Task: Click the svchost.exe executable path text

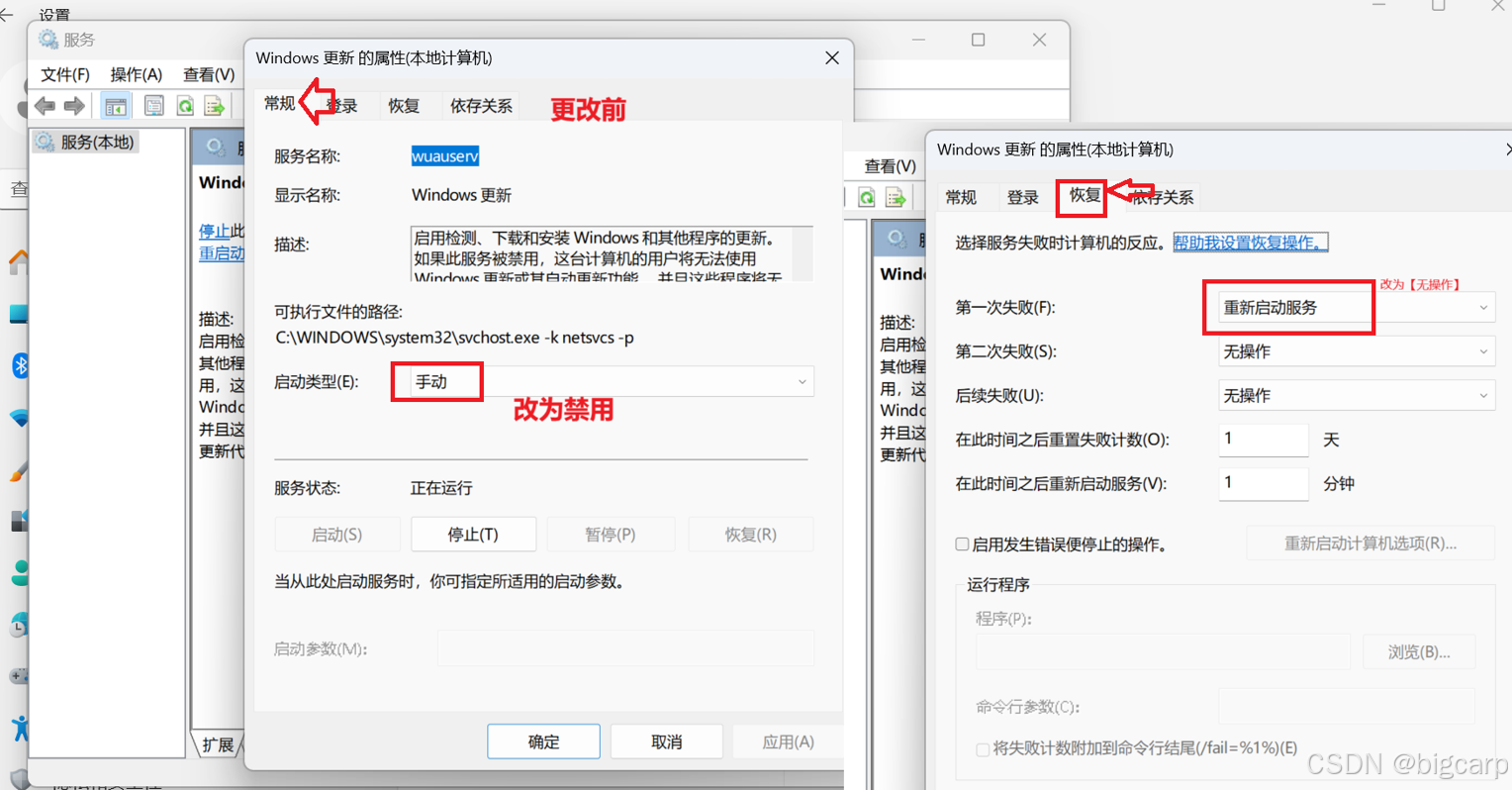Action: [x=454, y=338]
